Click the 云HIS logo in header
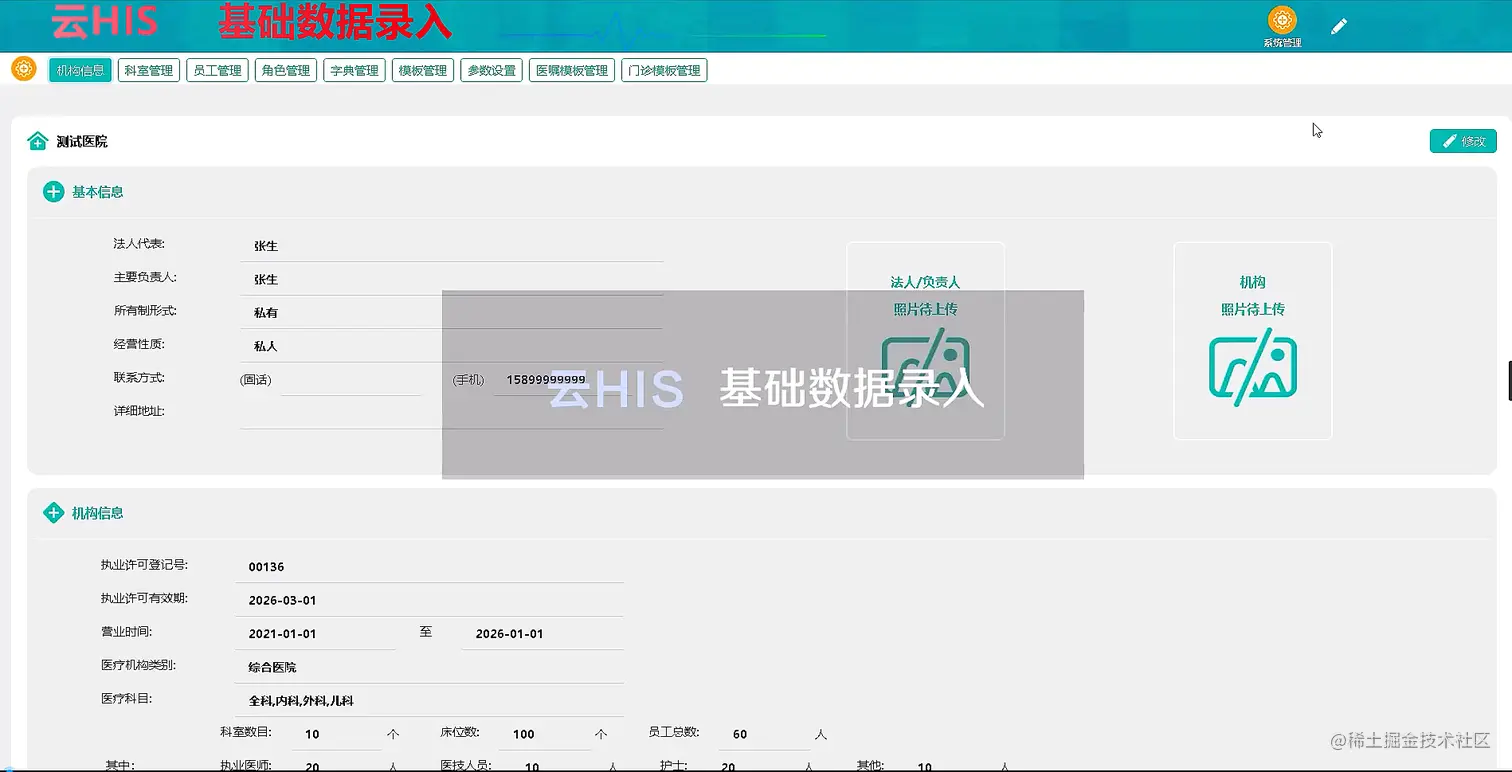Screen dimensions: 1512x772 point(105,23)
